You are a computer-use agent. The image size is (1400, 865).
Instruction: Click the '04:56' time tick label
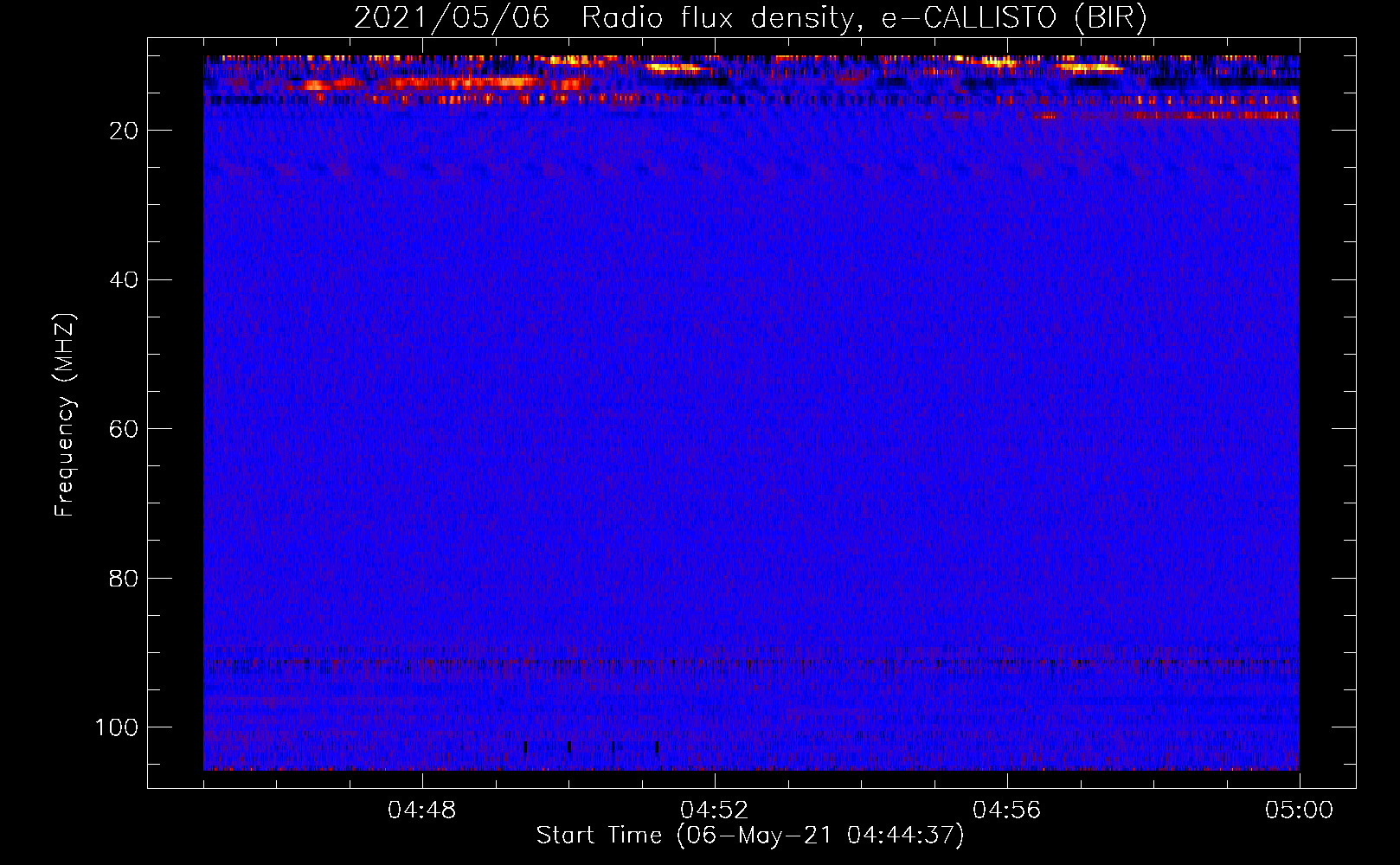[1007, 811]
